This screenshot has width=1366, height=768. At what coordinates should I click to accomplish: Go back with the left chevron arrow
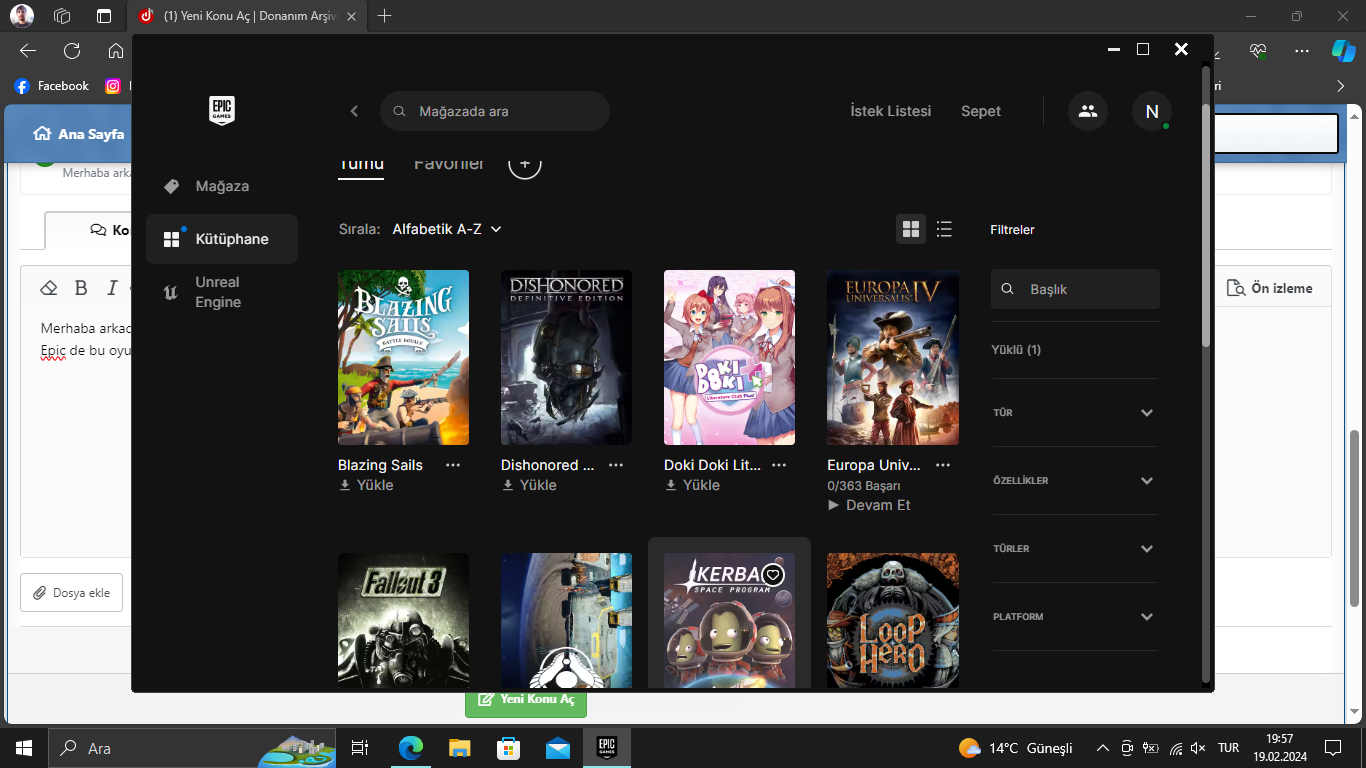pos(354,111)
